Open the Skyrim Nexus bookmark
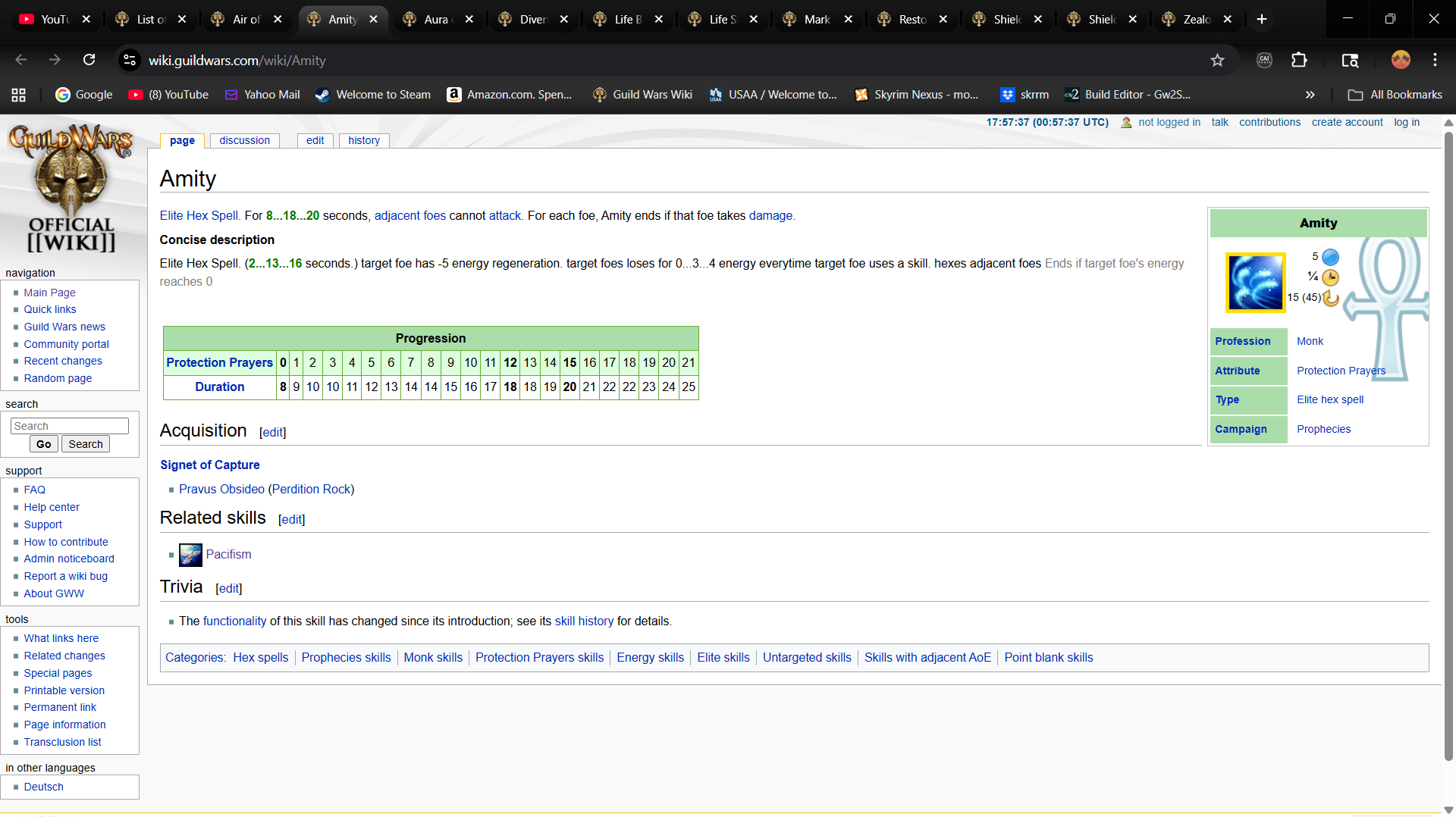1456x817 pixels. click(916, 95)
